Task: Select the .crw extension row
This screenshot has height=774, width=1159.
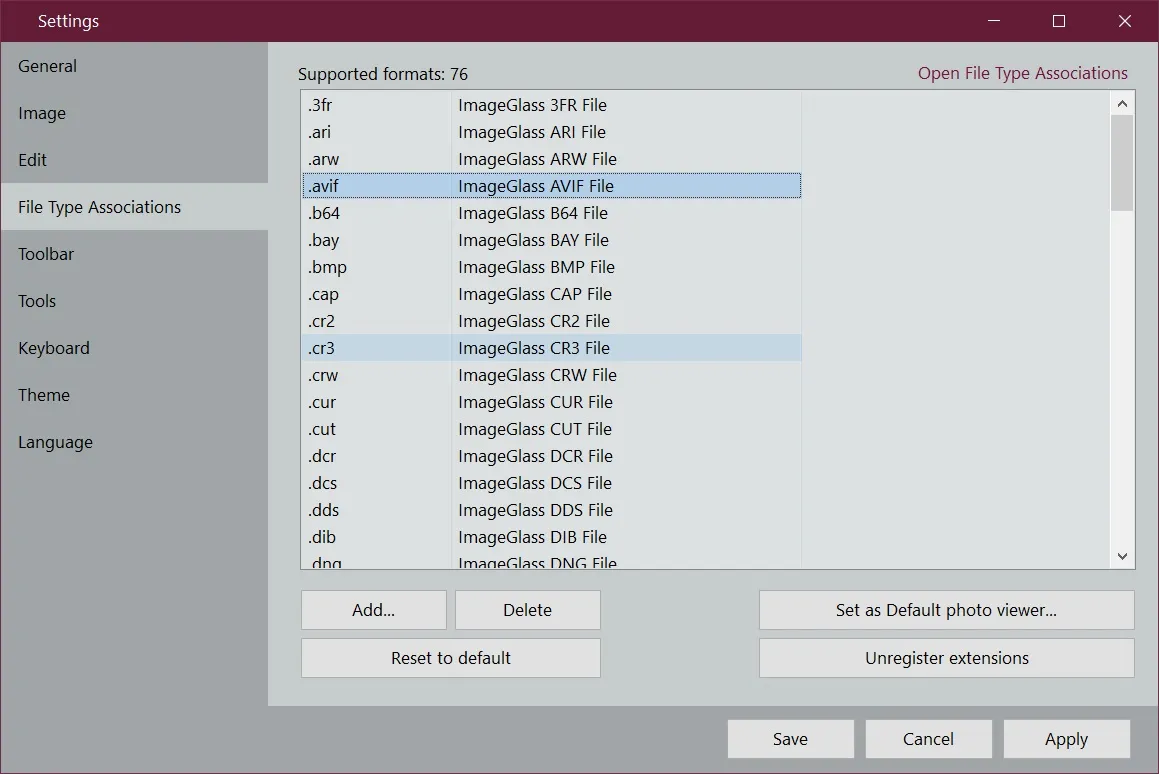Action: pyautogui.click(x=551, y=375)
